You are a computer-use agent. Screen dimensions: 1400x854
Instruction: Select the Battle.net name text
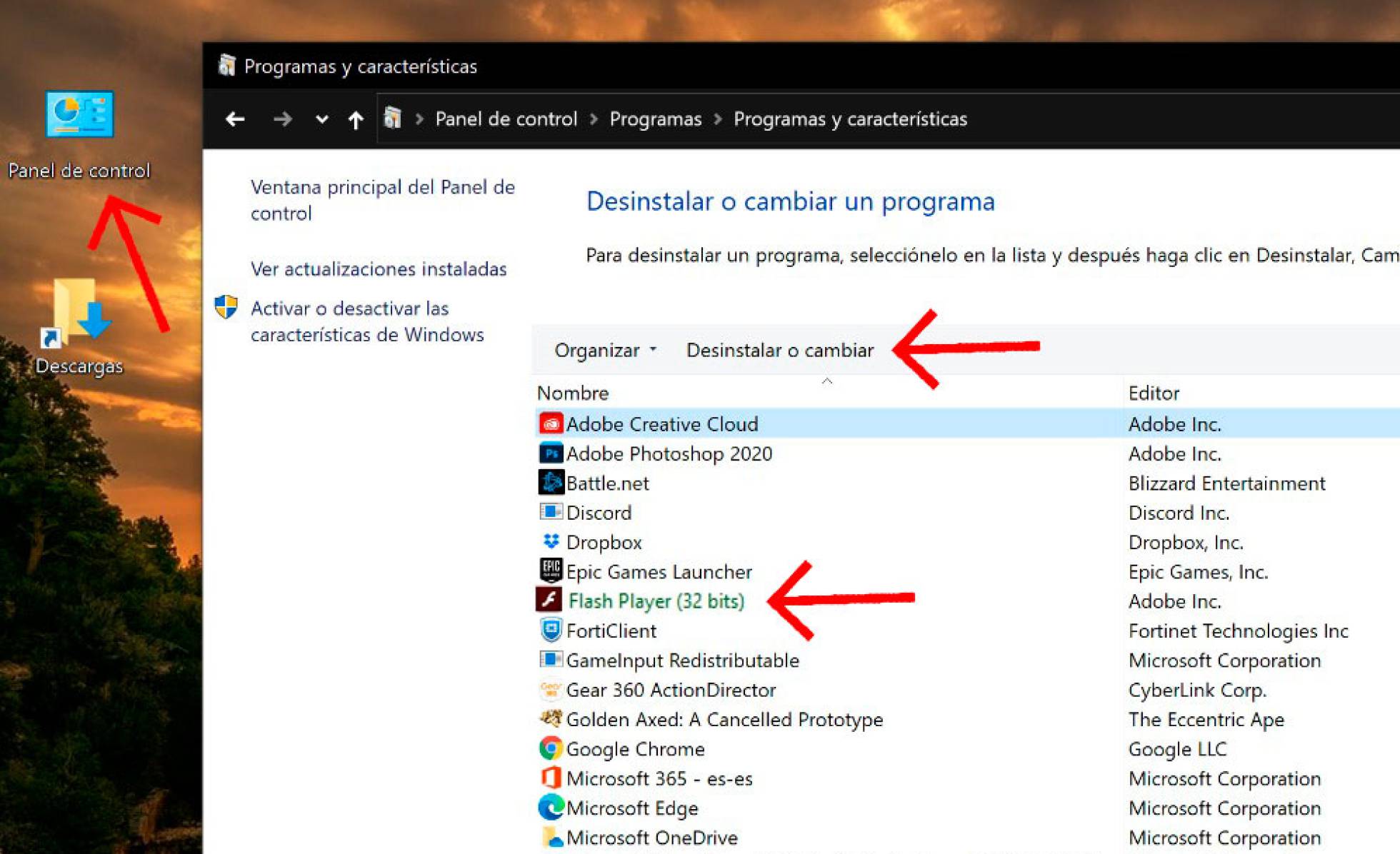pyautogui.click(x=608, y=483)
